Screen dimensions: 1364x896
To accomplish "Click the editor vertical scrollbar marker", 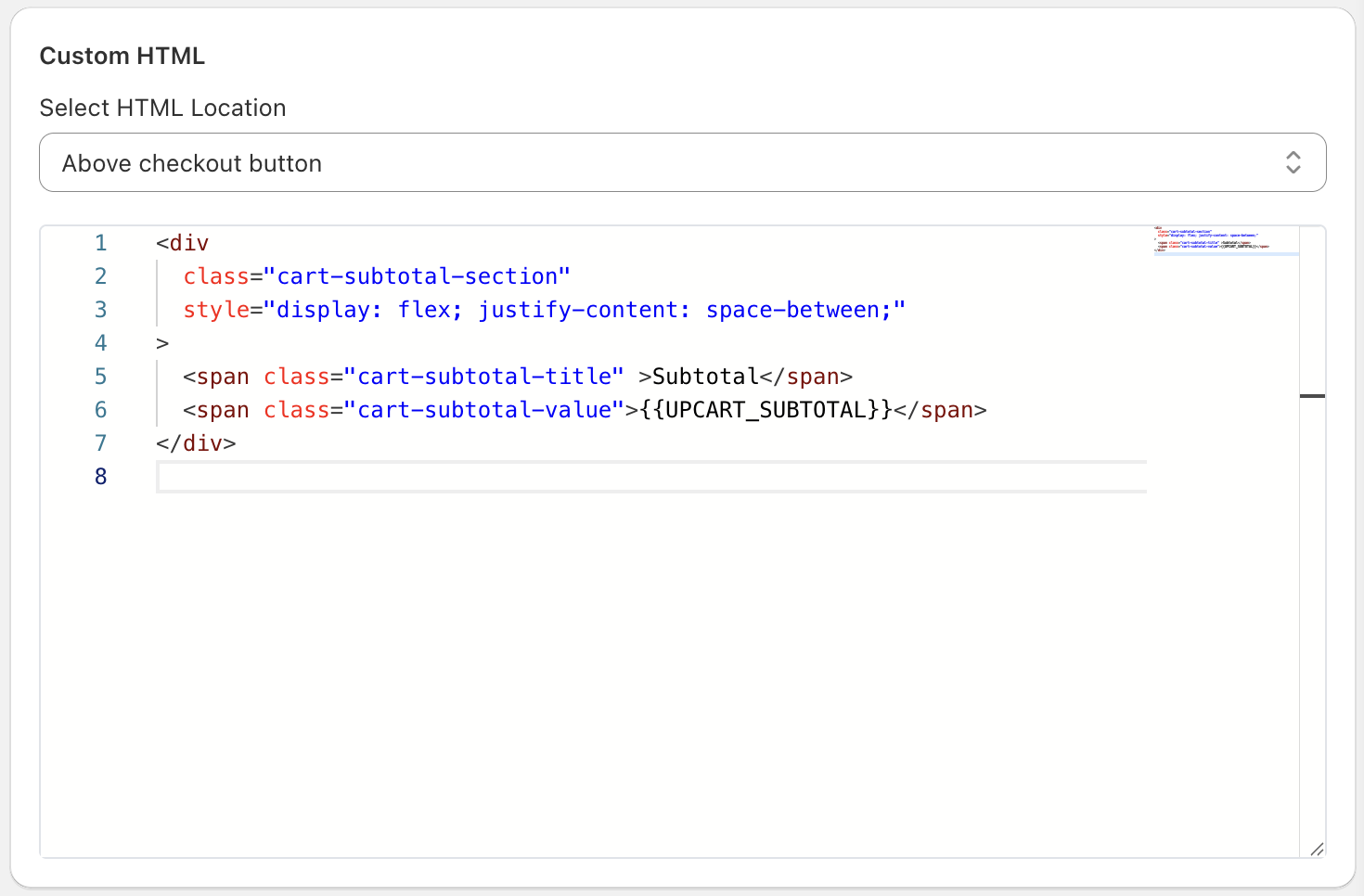I will pyautogui.click(x=1312, y=396).
